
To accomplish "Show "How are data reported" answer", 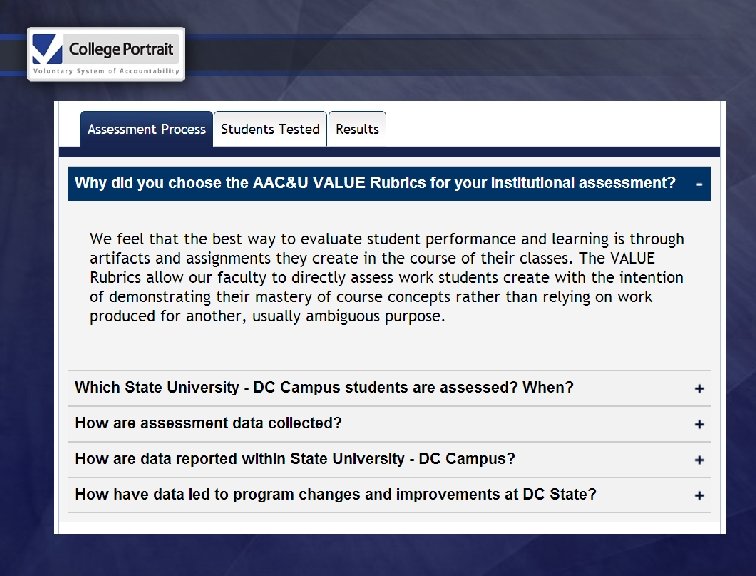I will click(295, 459).
